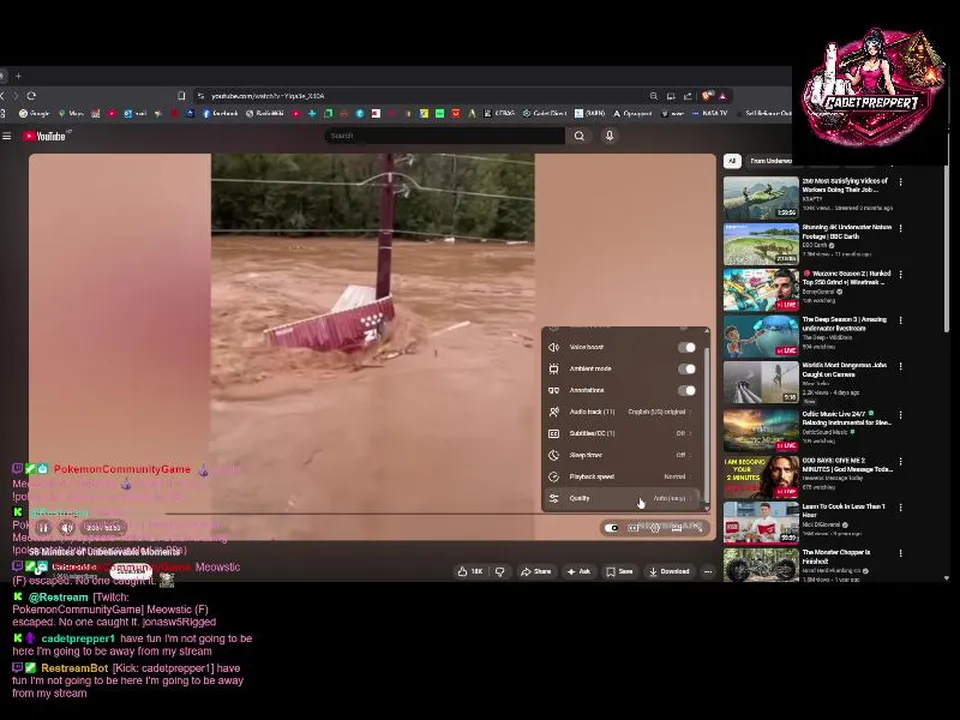Viewport: 960px width, 720px height.
Task: Like the video (18K)
Action: pyautogui.click(x=470, y=571)
